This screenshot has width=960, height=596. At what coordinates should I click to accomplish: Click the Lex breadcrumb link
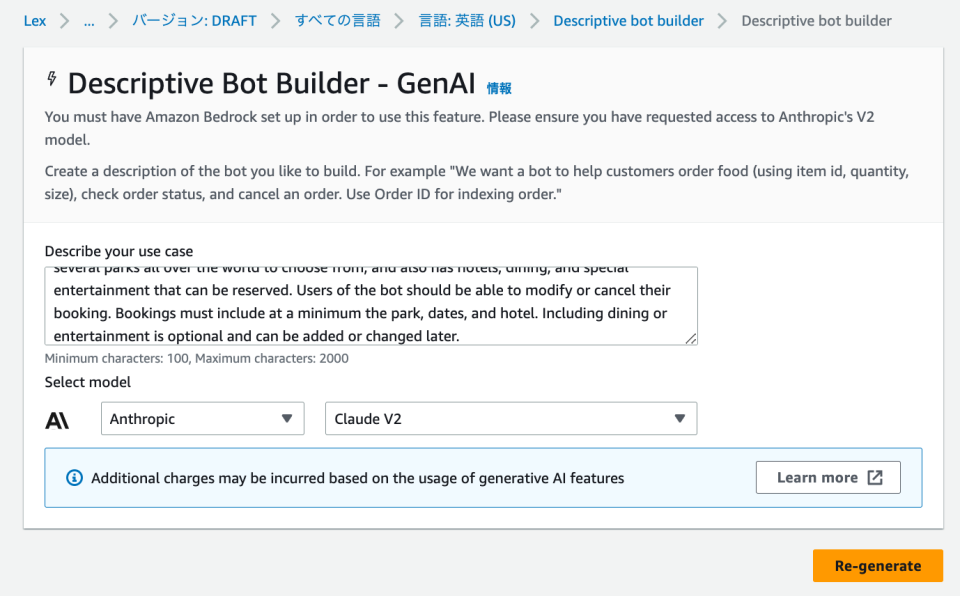point(34,20)
